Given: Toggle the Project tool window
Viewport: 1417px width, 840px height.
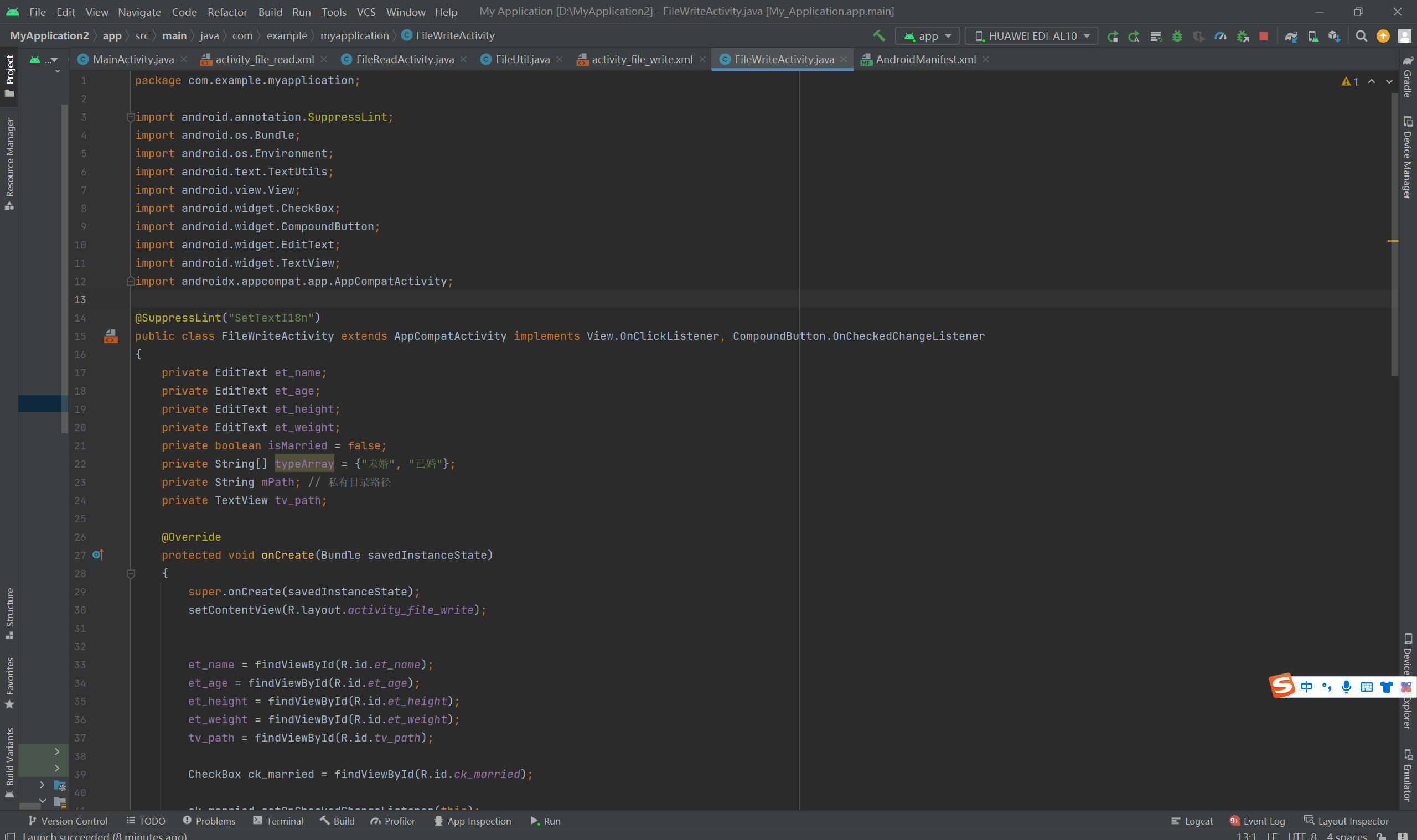Looking at the screenshot, I should 9,75.
